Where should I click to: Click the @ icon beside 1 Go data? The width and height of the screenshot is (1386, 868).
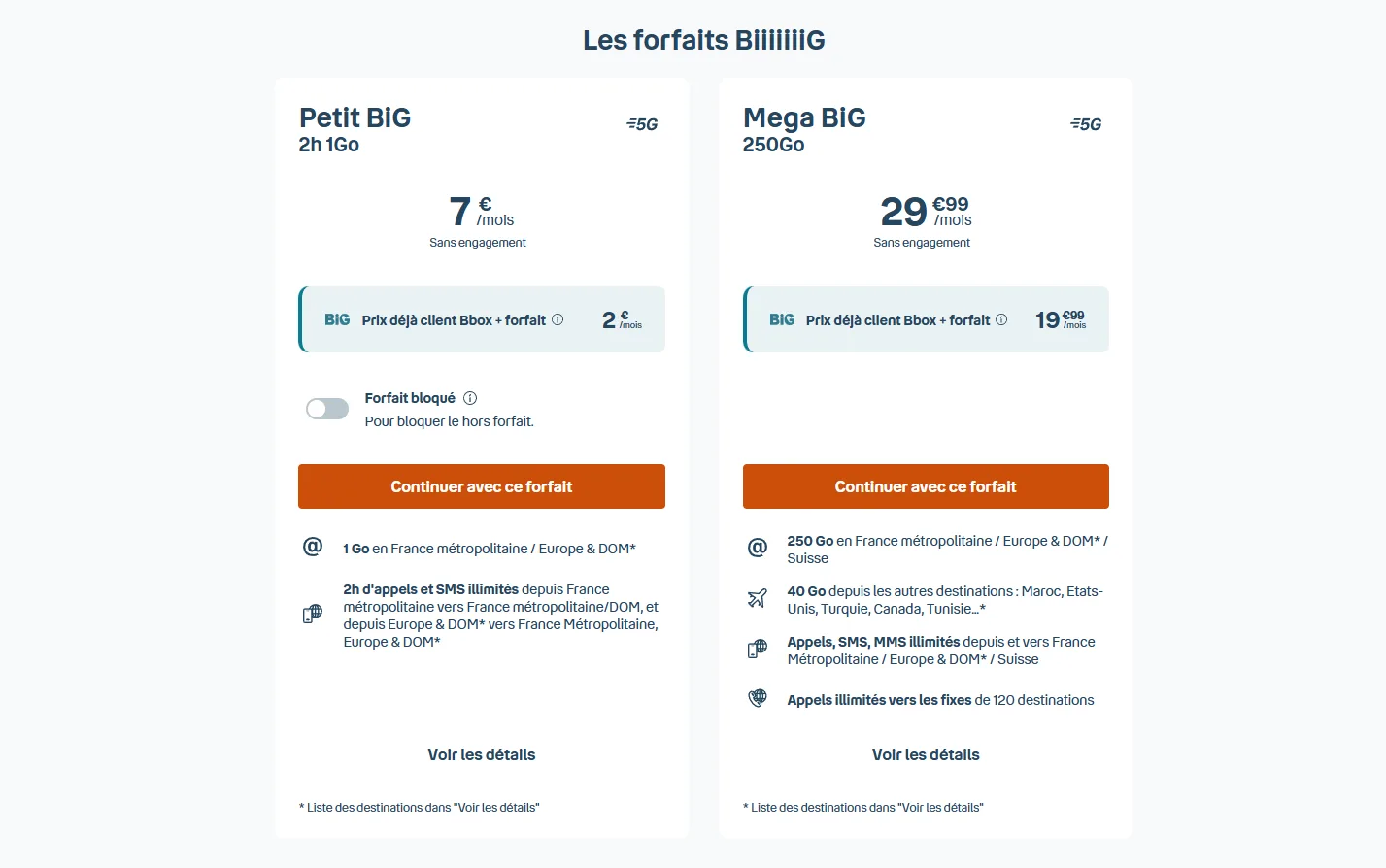pyautogui.click(x=313, y=548)
